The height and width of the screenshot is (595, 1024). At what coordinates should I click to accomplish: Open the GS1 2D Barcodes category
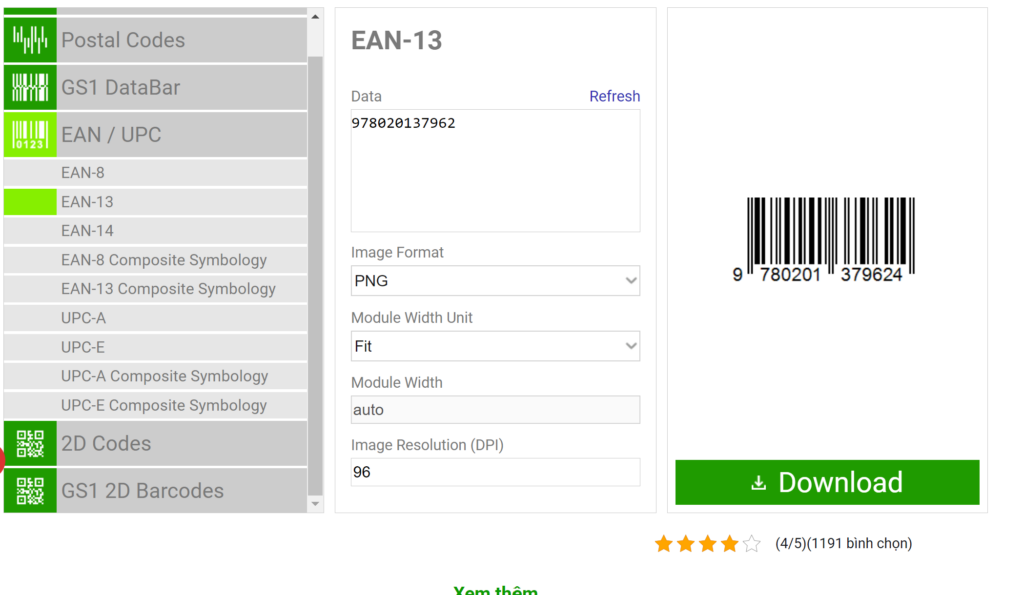tap(155, 490)
